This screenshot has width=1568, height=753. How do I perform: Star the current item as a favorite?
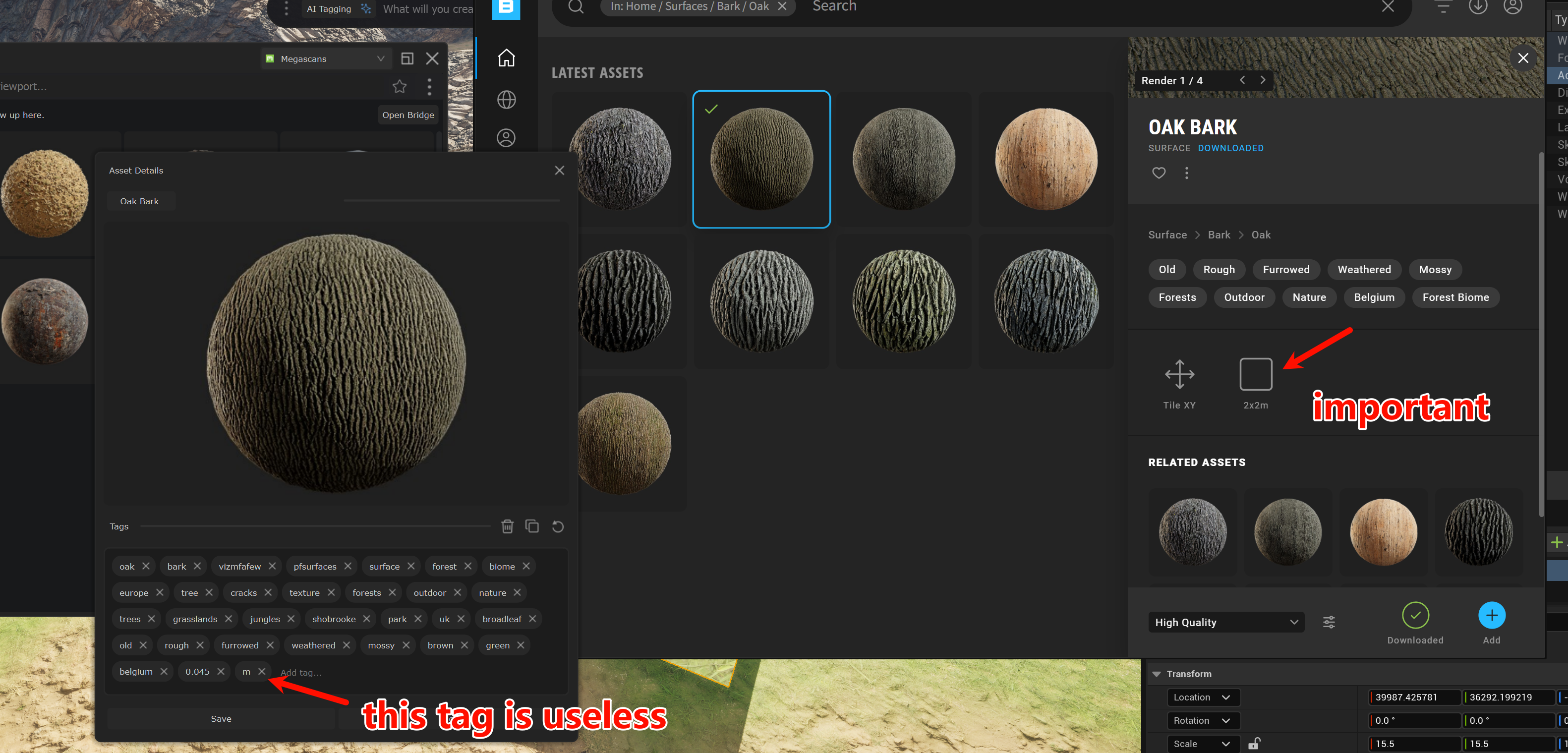tap(399, 86)
